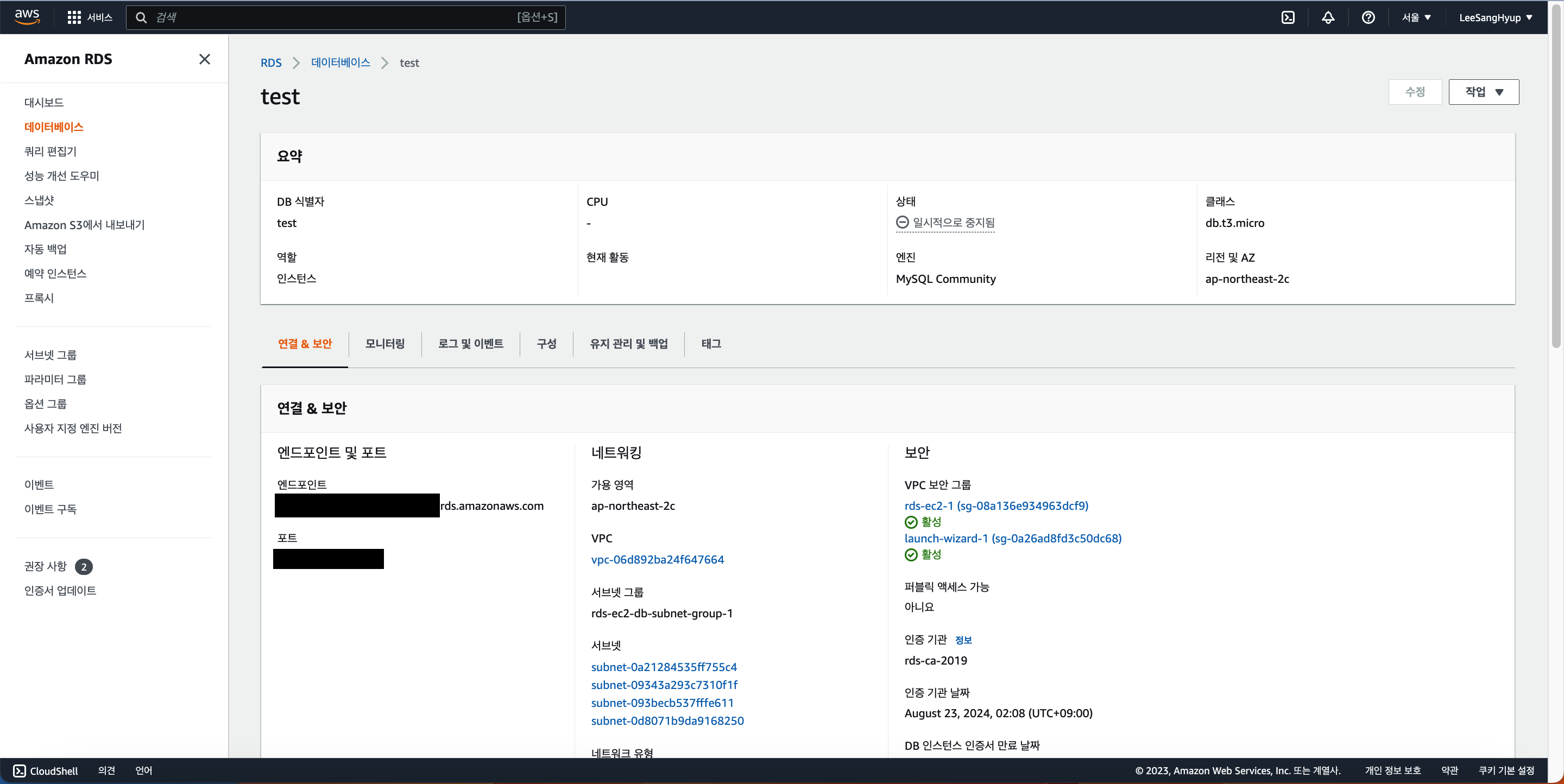Open 예약 인스턴스 in the sidebar
This screenshot has width=1564, height=784.
55,274
